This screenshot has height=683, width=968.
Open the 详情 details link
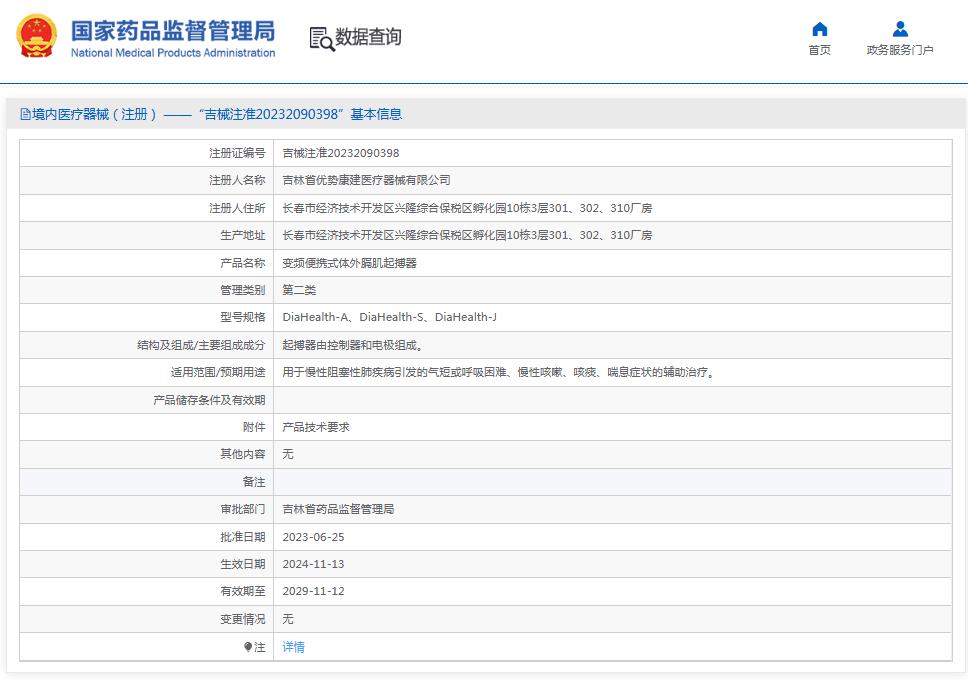292,647
